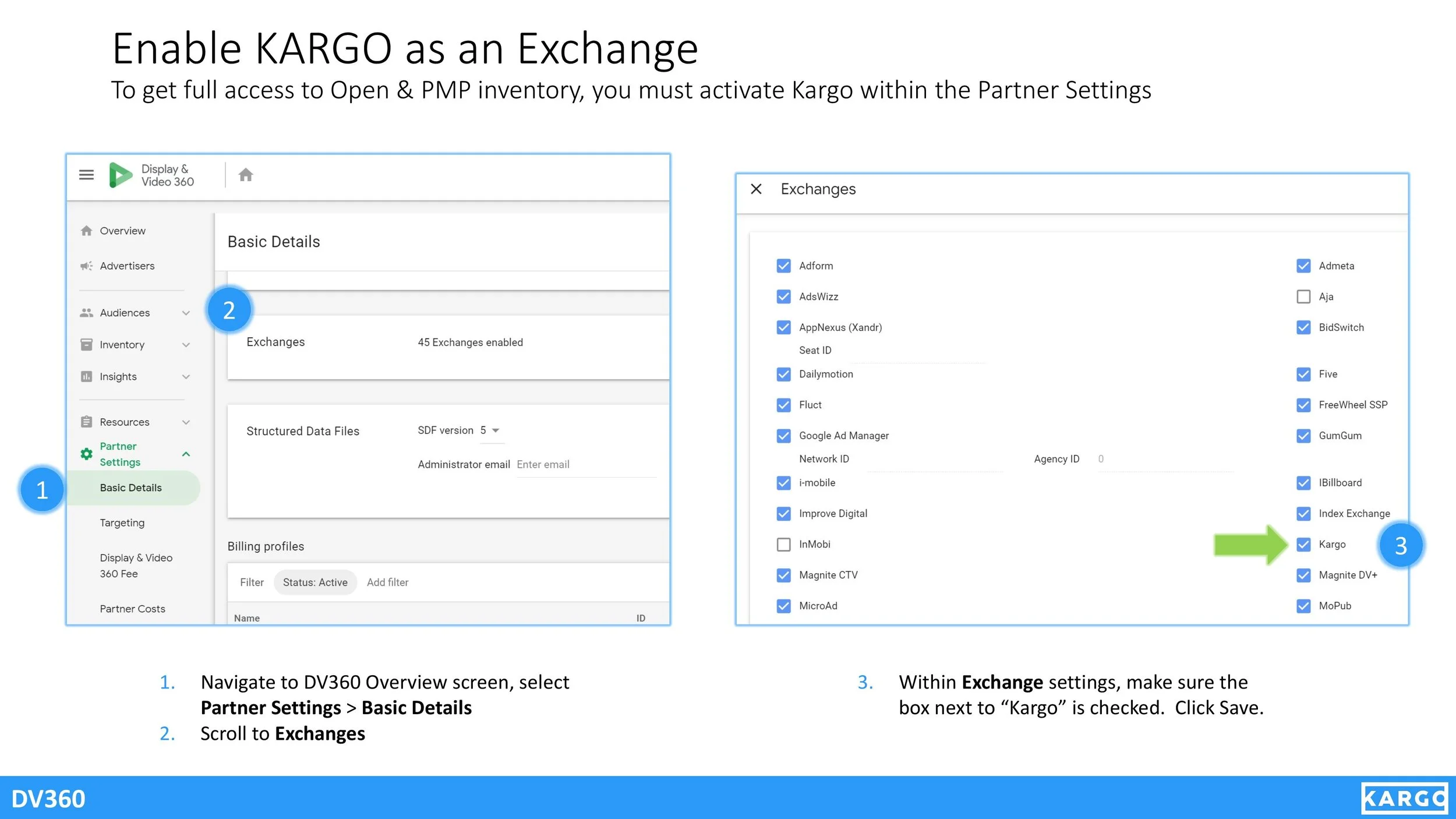Select the Audiences icon in the sidebar
Image resolution: width=1456 pixels, height=819 pixels.
tap(86, 312)
